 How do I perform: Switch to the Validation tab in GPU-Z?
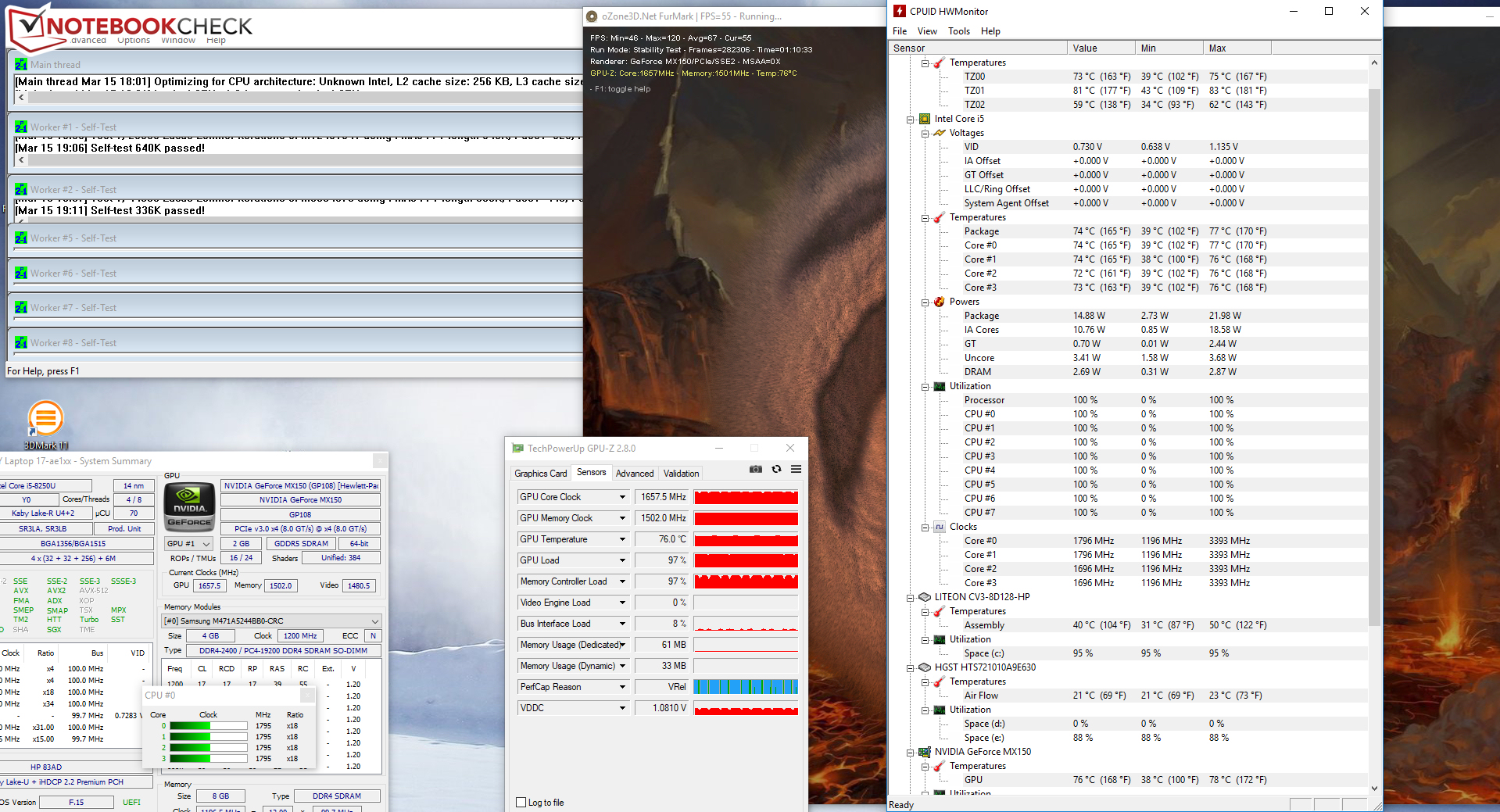coord(681,474)
